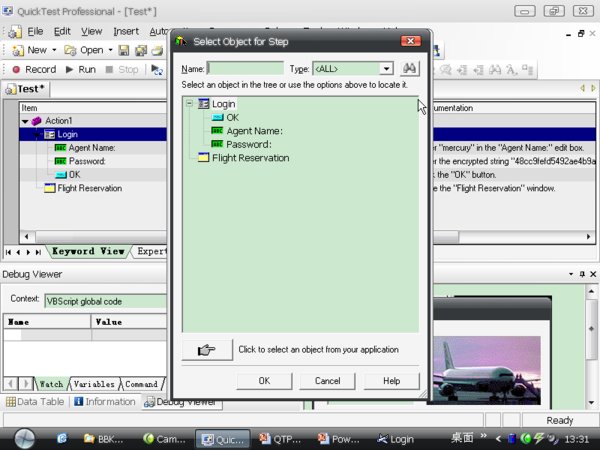Click the binoculars find icon in dialog
Viewport: 600px width, 450px height.
point(409,69)
